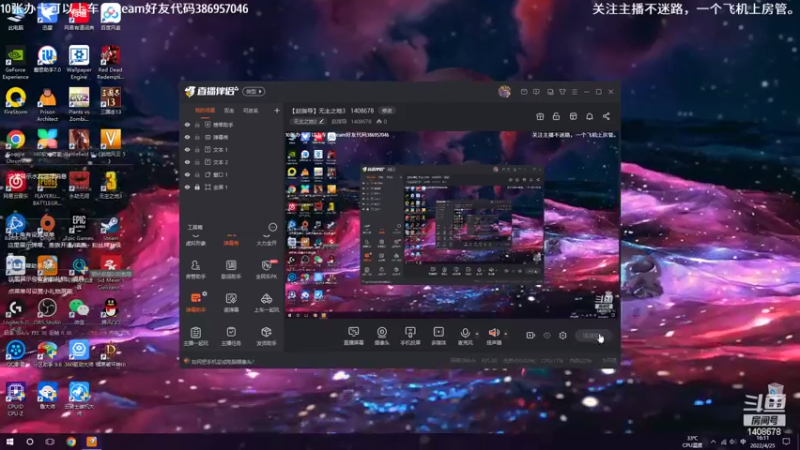Select the GeForce Experience desktop shortcut

tap(15, 63)
